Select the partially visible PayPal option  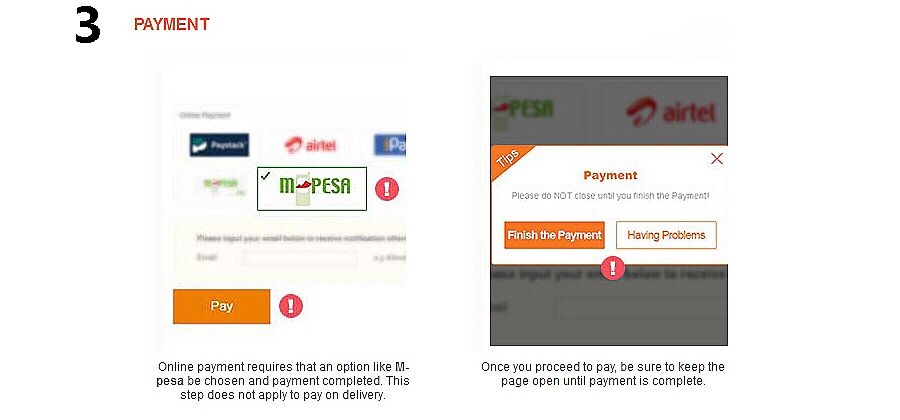(390, 145)
